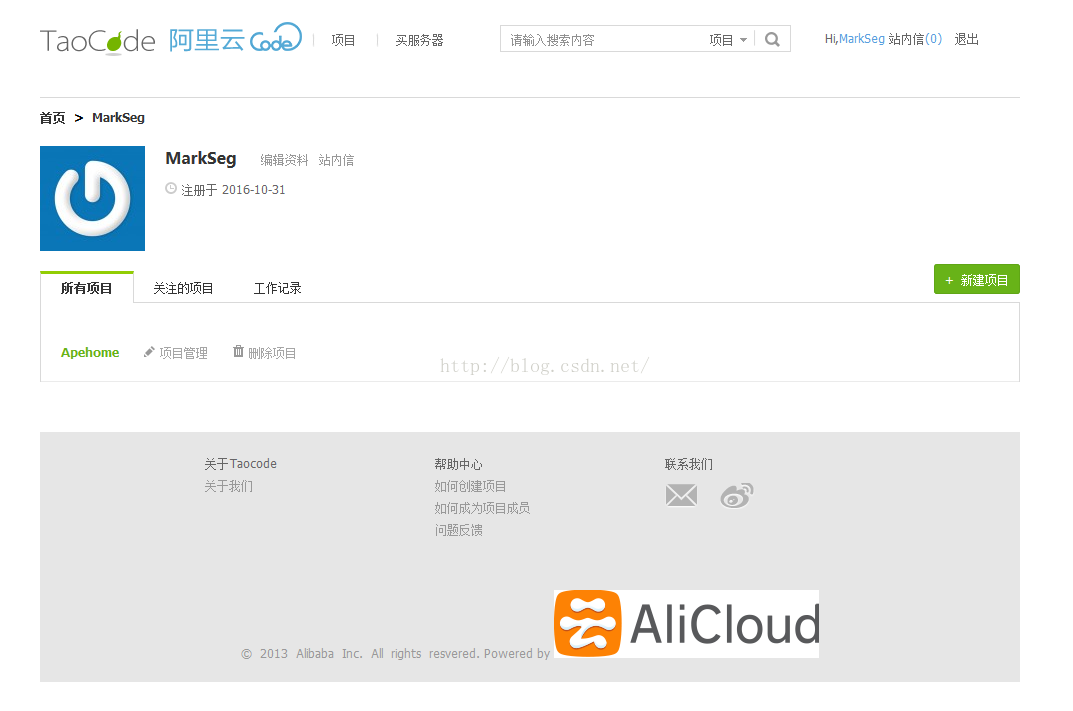Open the Apehome project link

pyautogui.click(x=90, y=352)
